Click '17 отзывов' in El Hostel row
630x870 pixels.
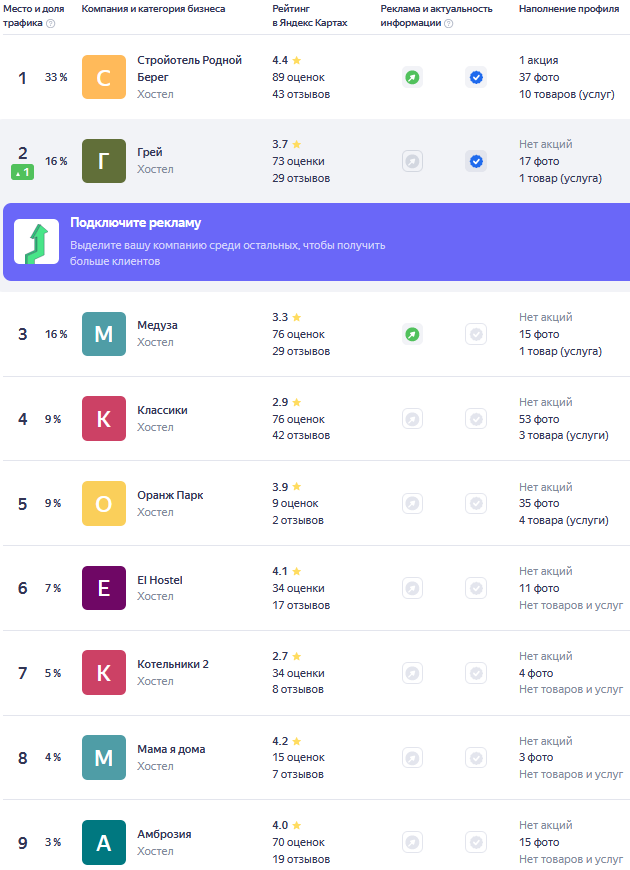point(301,605)
